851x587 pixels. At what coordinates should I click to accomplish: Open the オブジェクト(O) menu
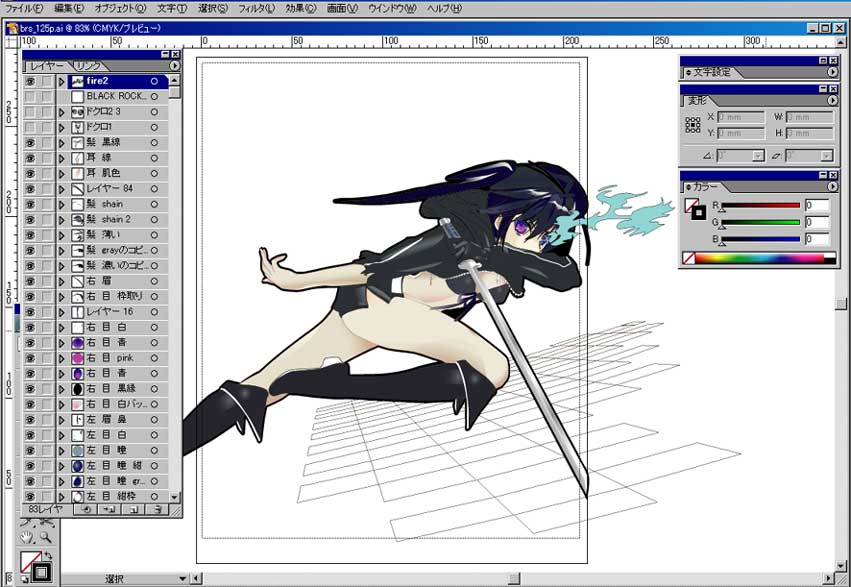point(120,8)
